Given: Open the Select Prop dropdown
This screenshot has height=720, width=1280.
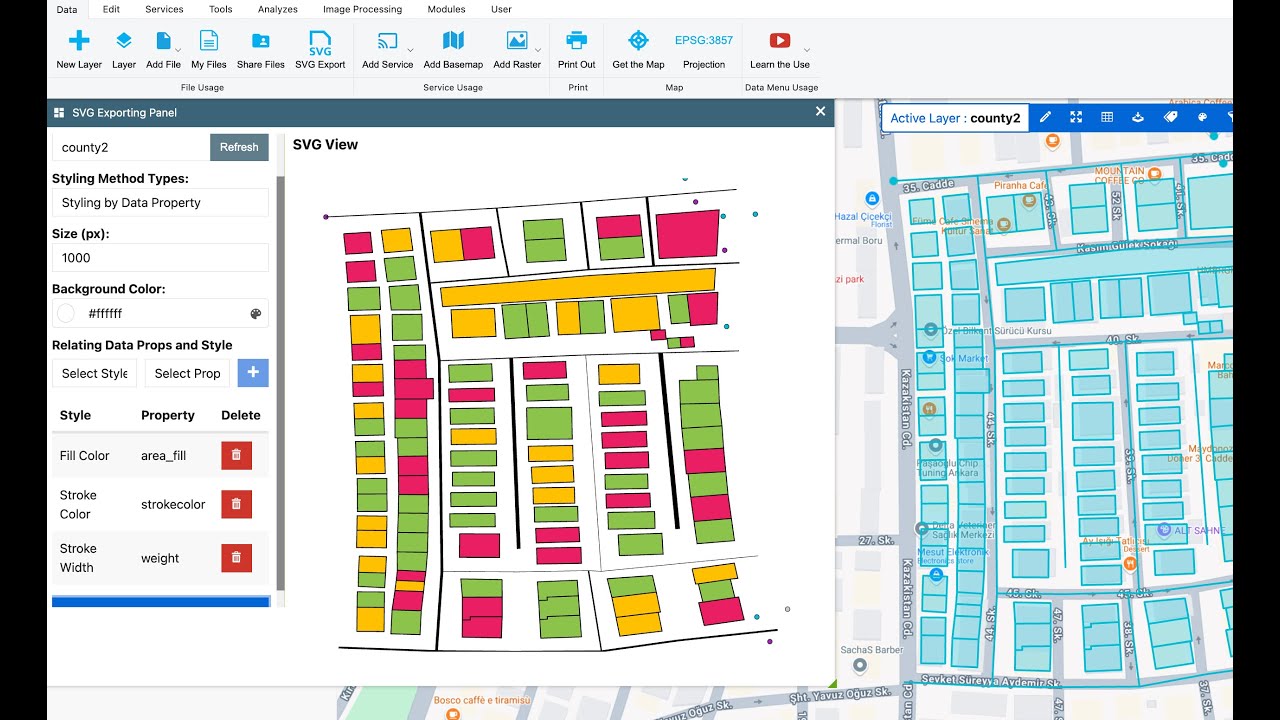Looking at the screenshot, I should point(187,373).
